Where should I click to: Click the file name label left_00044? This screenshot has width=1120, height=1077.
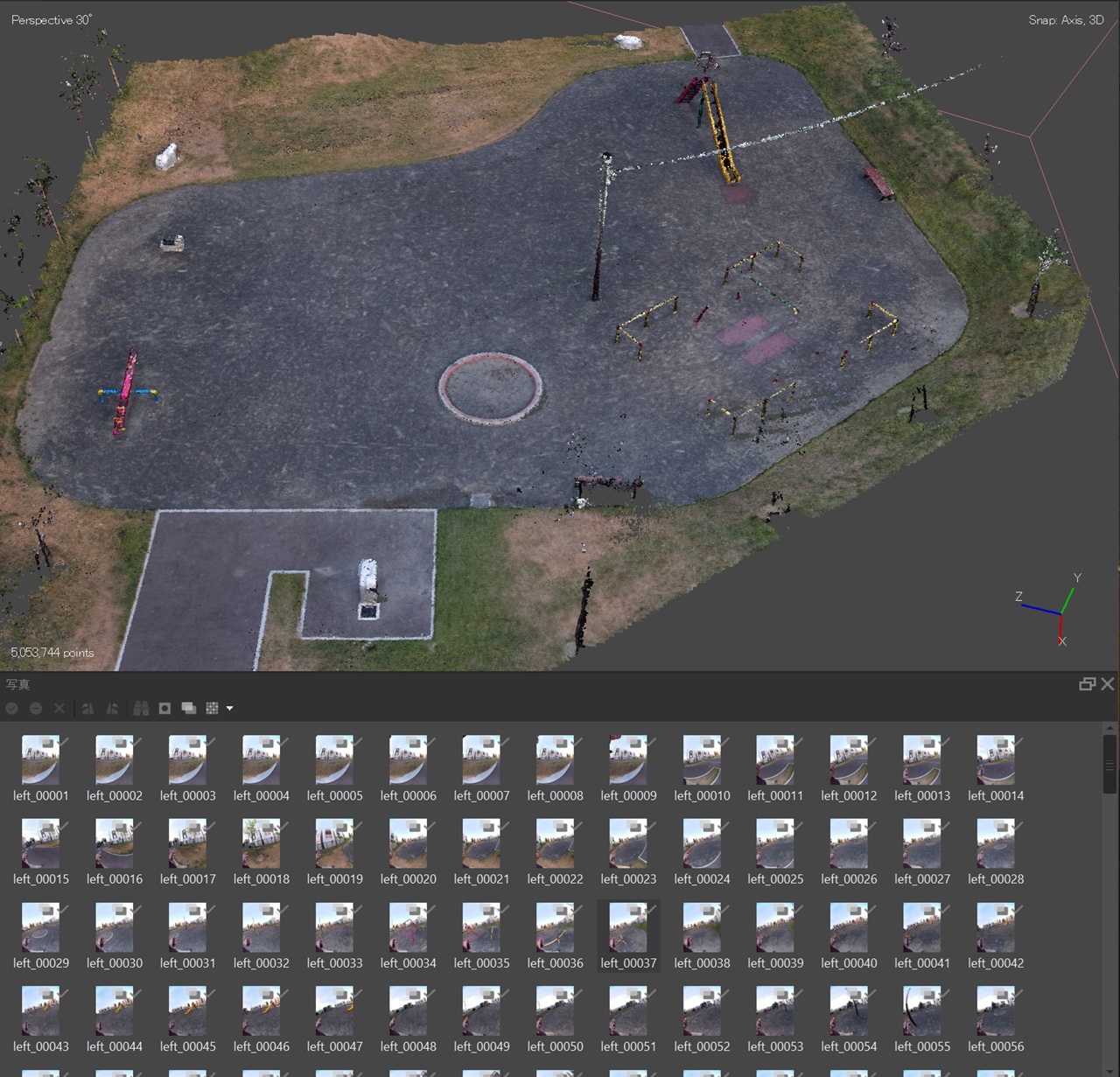pyautogui.click(x=114, y=1046)
